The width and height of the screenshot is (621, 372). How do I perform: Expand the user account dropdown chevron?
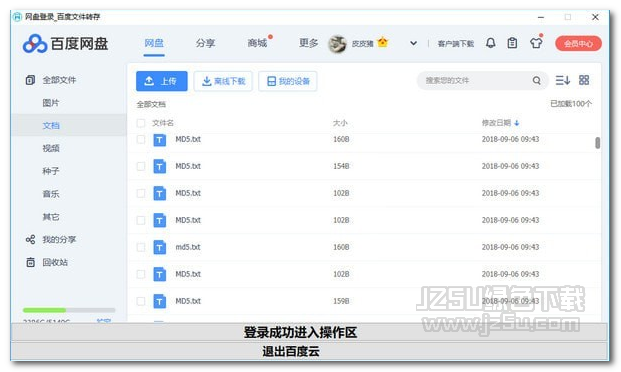point(413,43)
